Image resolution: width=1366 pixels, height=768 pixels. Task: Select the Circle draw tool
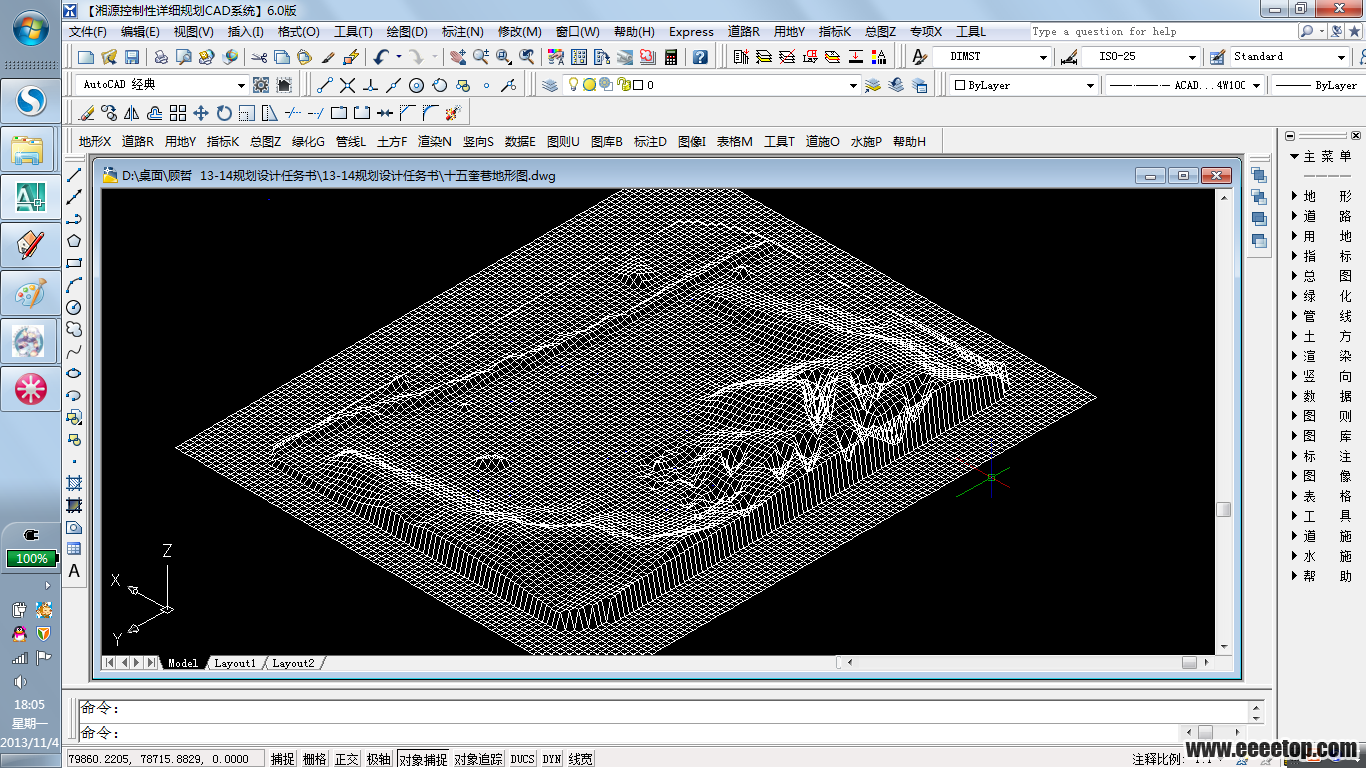point(74,307)
